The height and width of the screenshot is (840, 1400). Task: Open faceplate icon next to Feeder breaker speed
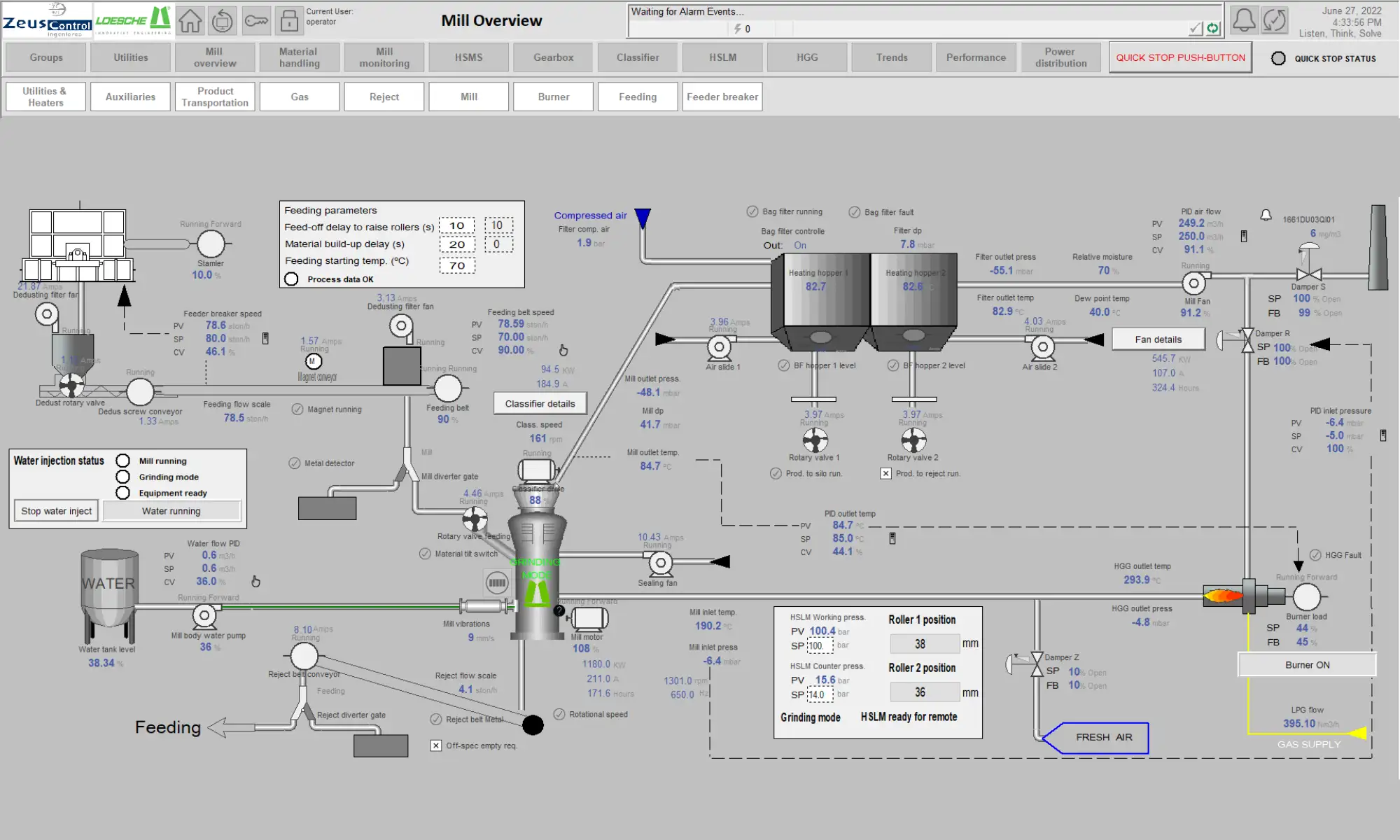(x=265, y=338)
